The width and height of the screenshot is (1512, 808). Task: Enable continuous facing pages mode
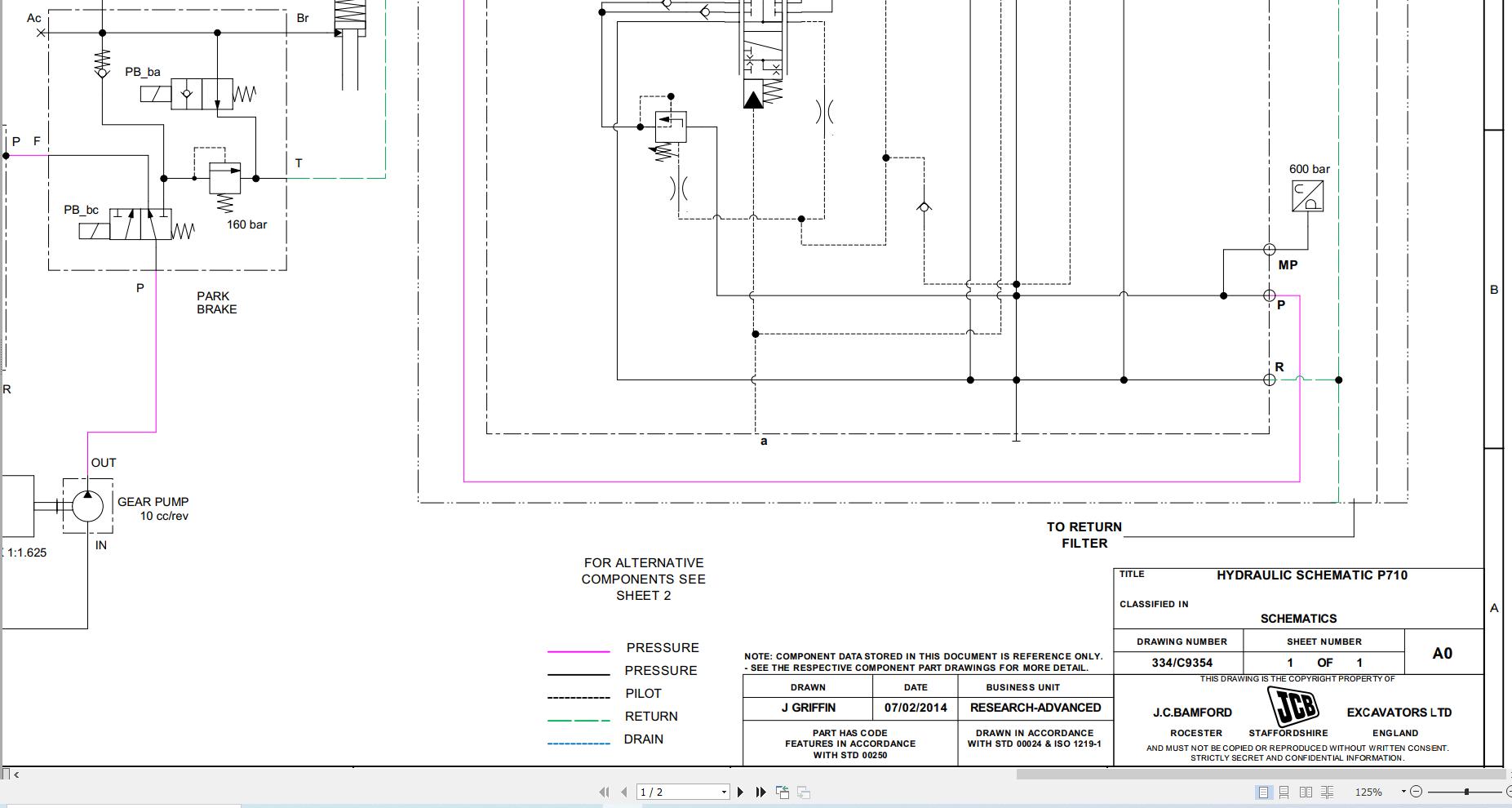click(x=1327, y=792)
